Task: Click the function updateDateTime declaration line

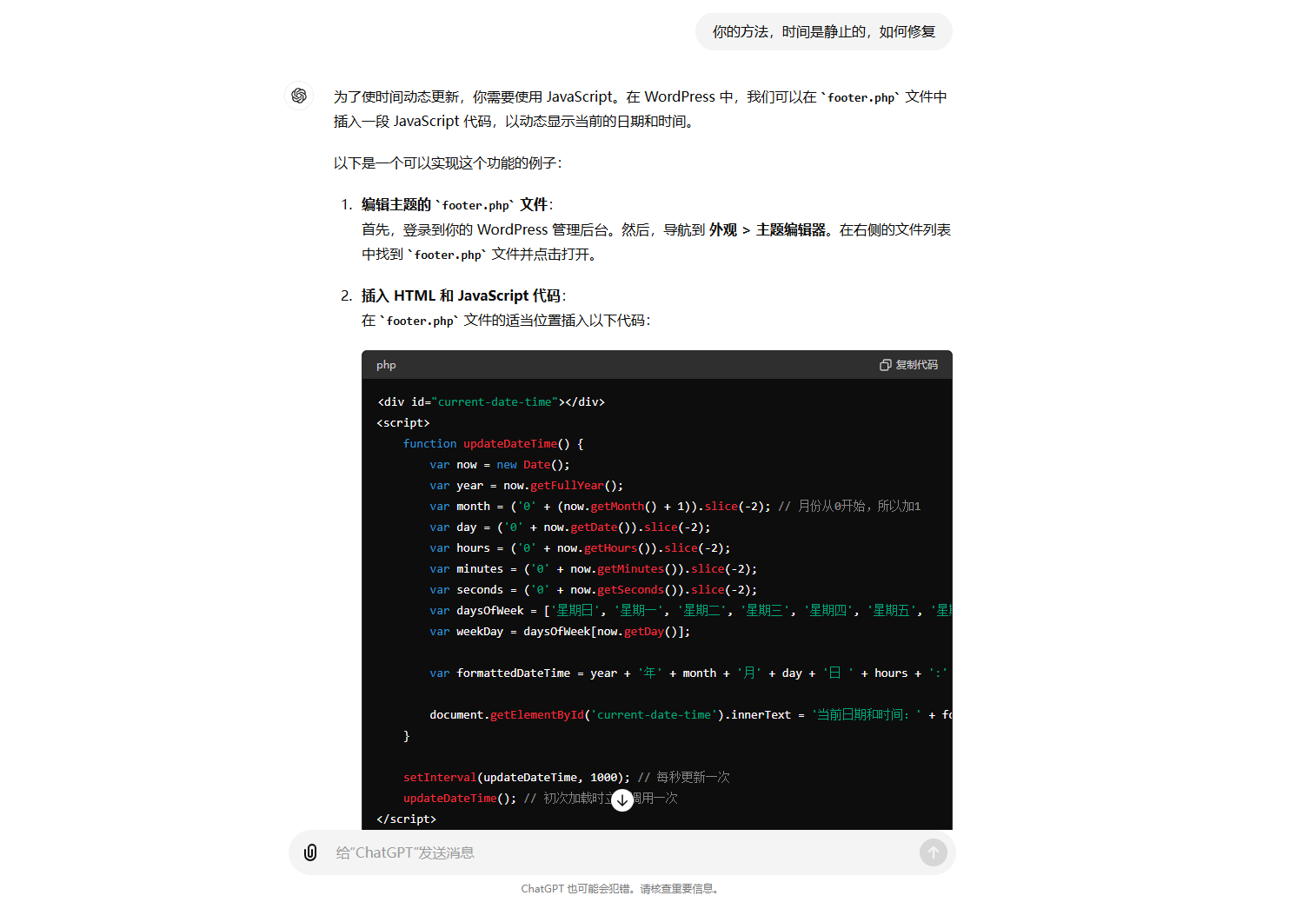Action: pyautogui.click(x=493, y=444)
